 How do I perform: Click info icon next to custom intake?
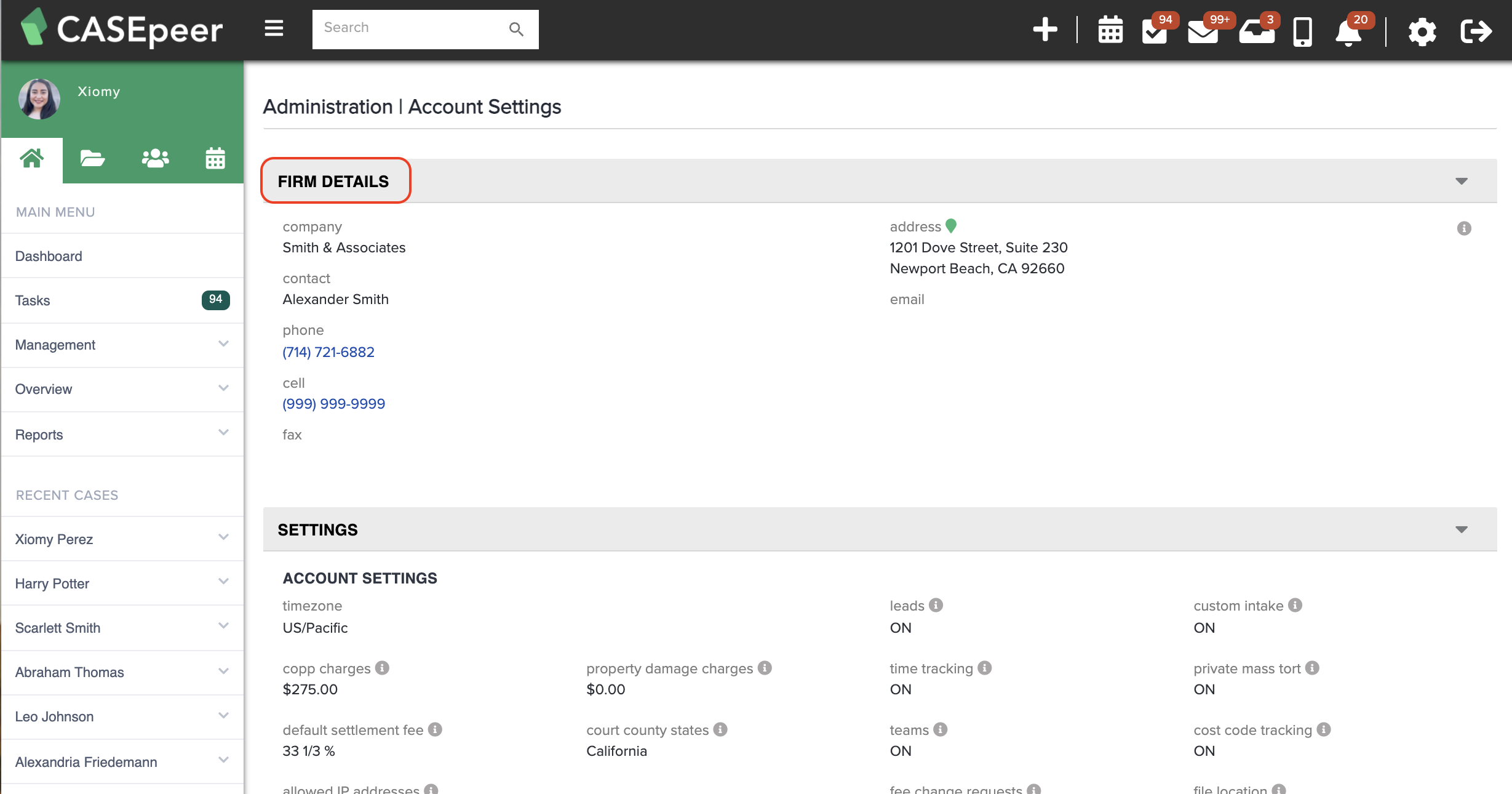pos(1295,605)
